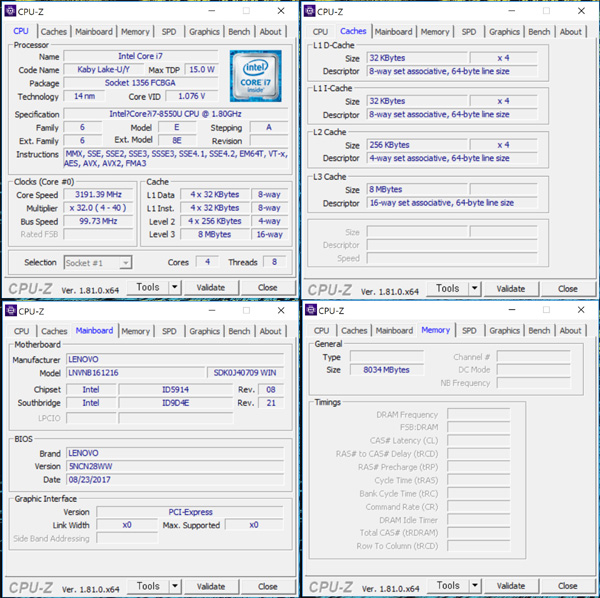Screen dimensions: 600x598
Task: Open Memory tab in the CPU window
Action: (135, 32)
